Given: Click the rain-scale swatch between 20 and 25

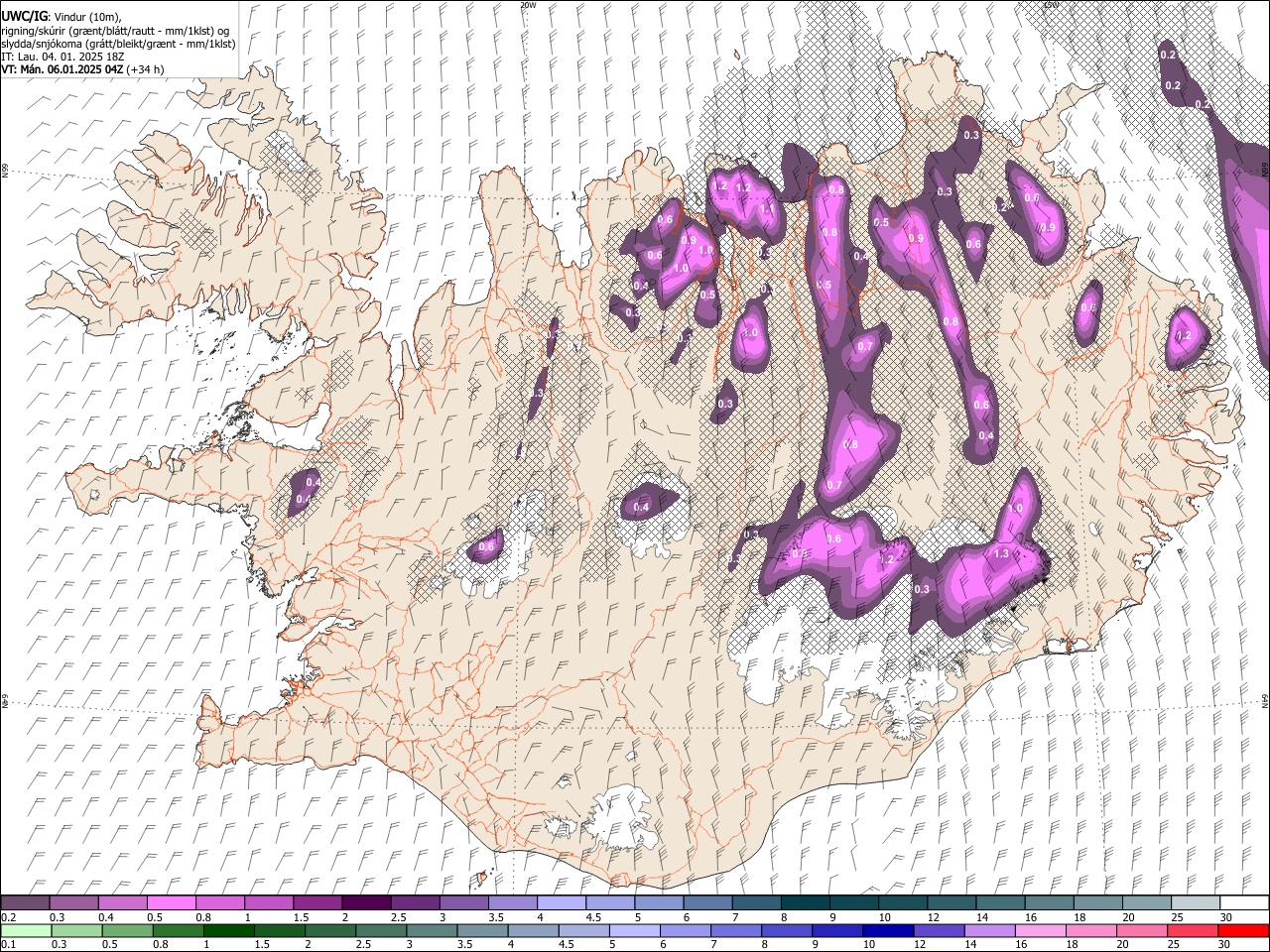Looking at the screenshot, I should tap(1140, 930).
